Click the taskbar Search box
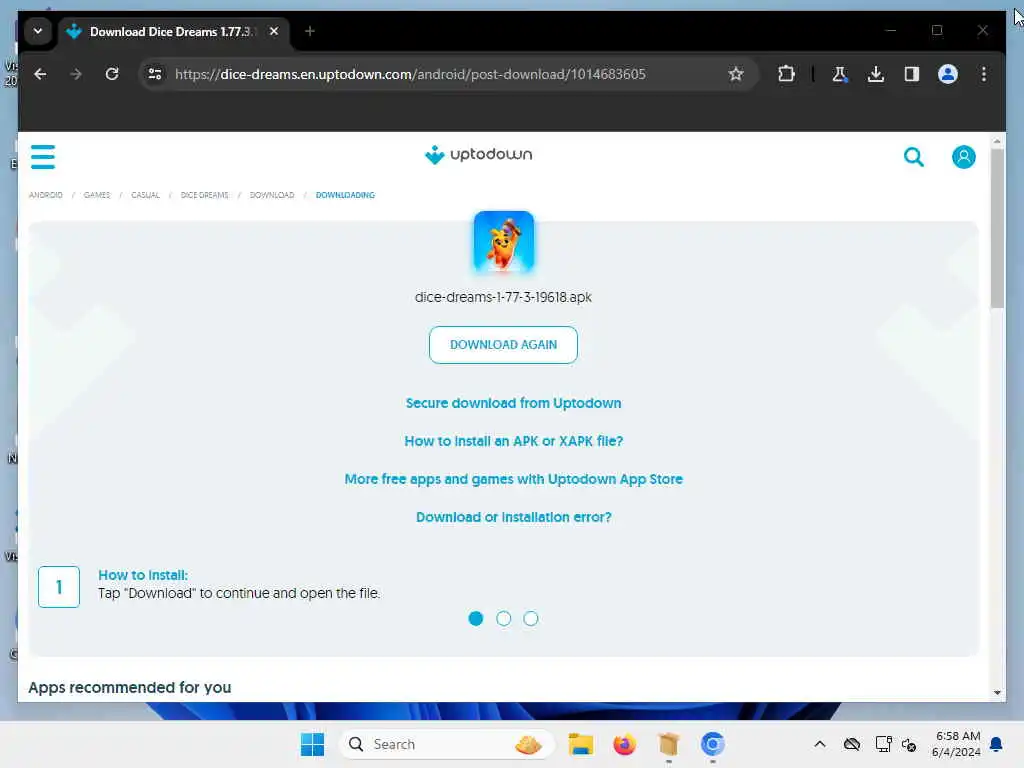The image size is (1024, 768). tap(447, 744)
